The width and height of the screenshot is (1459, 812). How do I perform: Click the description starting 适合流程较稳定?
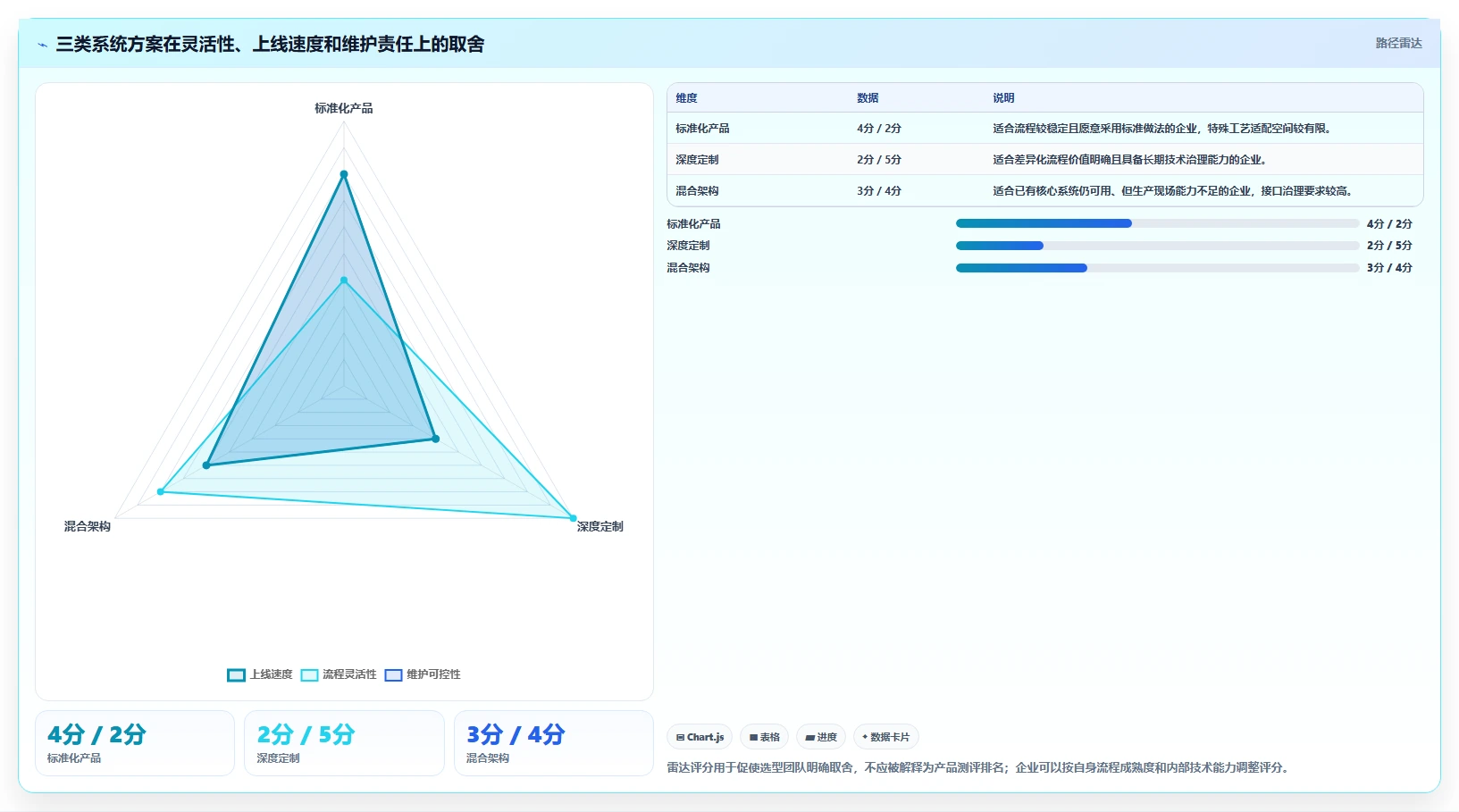pos(1164,129)
